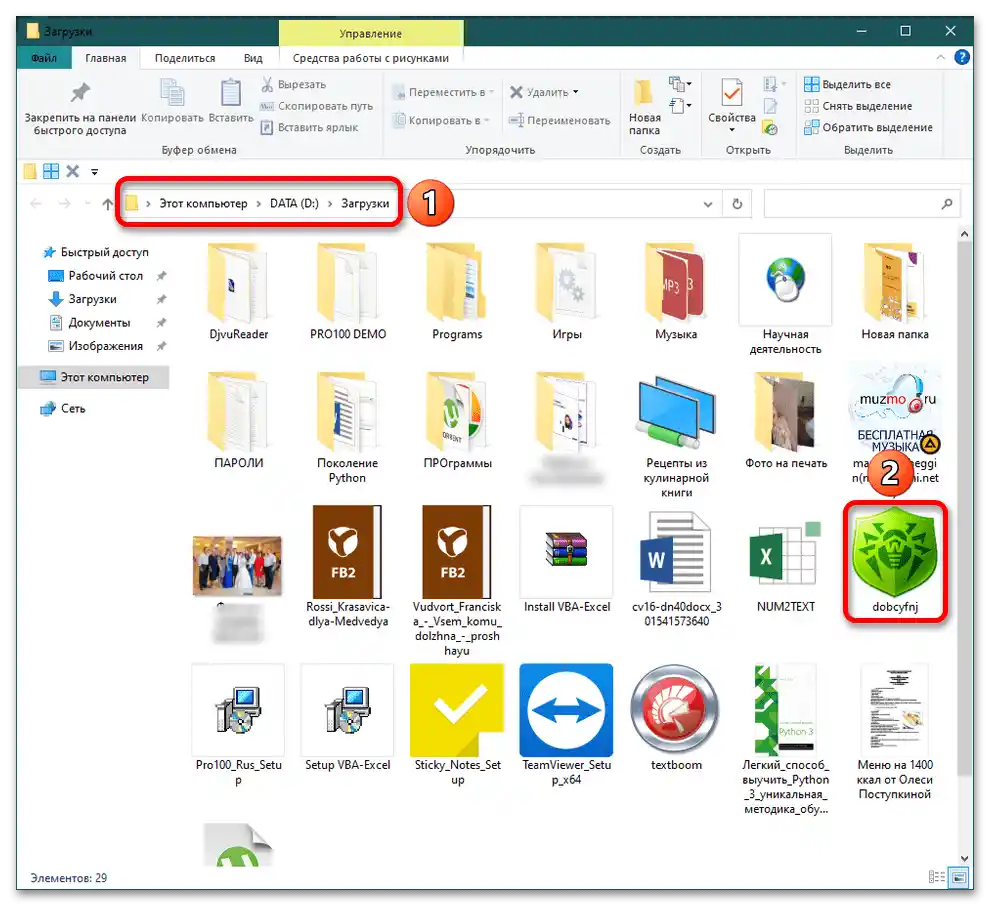Click Снять выделение
Viewport: 990px width, 906px height.
(858, 106)
